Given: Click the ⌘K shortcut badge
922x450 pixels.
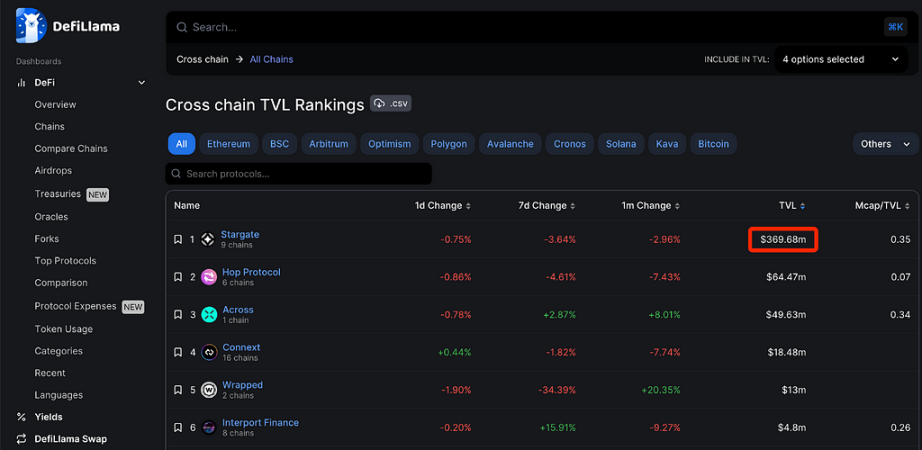Looking at the screenshot, I should [895, 27].
